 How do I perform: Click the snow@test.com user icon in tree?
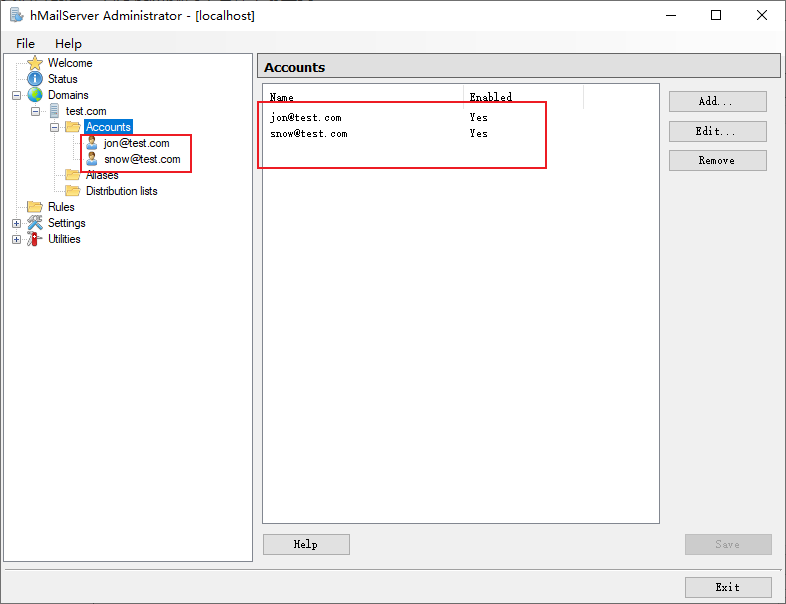92,159
